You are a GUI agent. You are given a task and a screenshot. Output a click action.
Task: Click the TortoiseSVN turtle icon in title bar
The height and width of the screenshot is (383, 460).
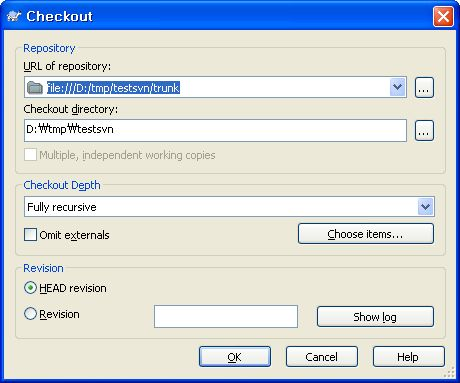point(14,16)
